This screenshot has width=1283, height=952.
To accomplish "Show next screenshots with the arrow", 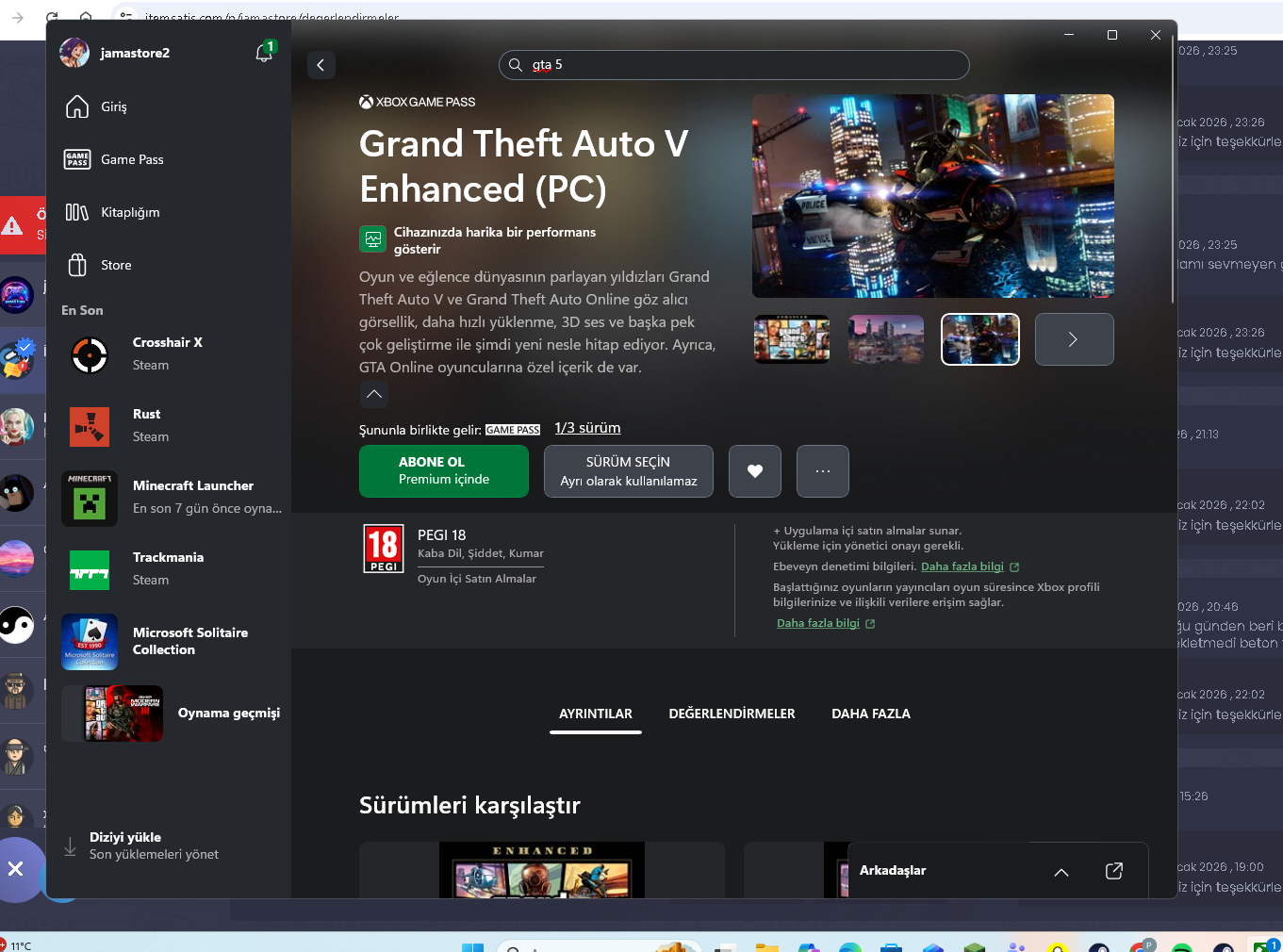I will [1074, 339].
